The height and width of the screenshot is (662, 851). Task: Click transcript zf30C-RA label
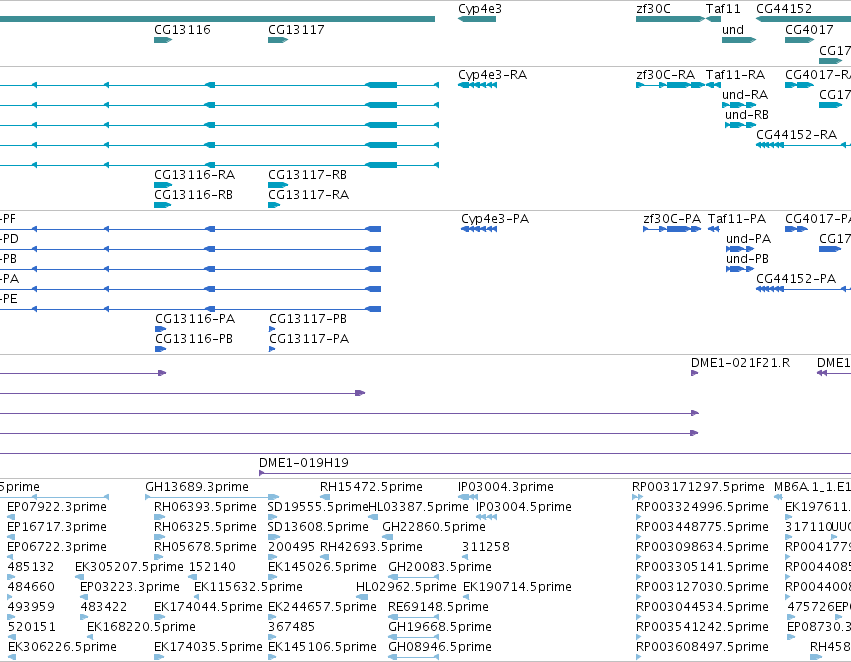665,75
